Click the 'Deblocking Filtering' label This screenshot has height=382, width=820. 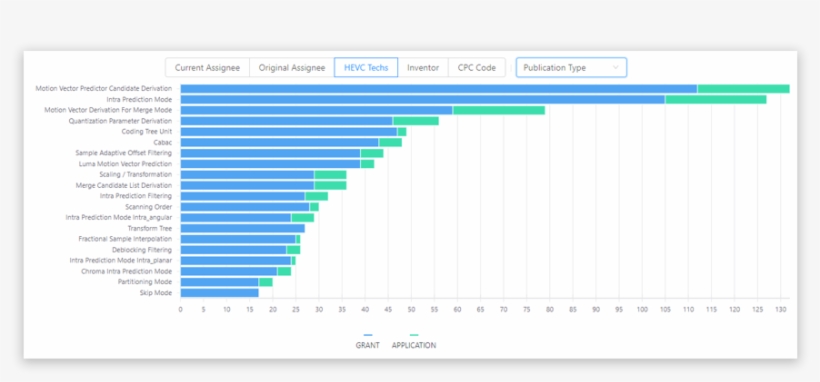point(142,250)
